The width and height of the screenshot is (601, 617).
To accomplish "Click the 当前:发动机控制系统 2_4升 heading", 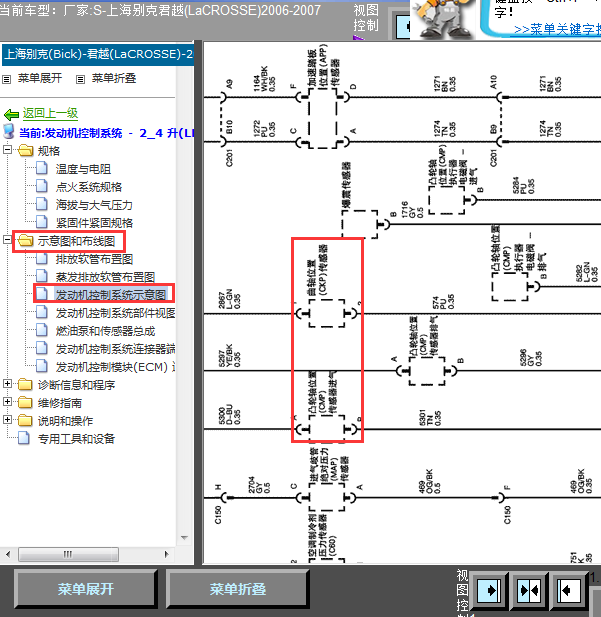I will click(106, 133).
